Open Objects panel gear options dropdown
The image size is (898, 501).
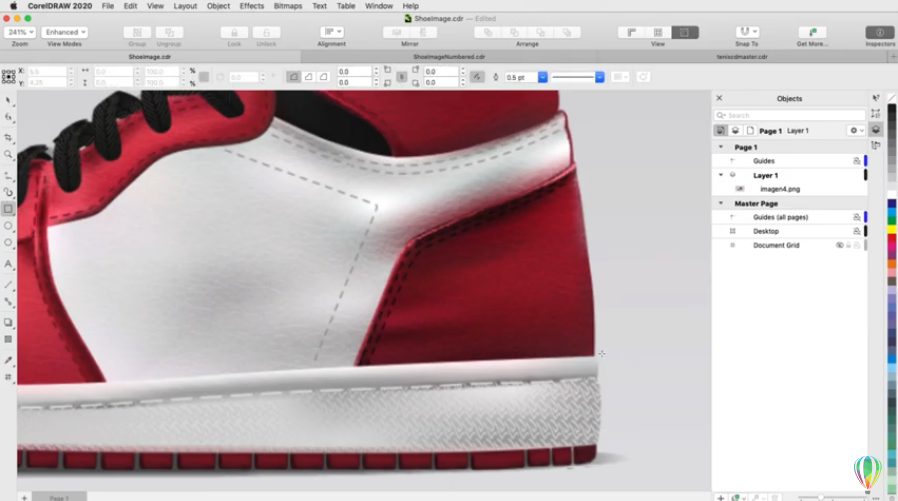point(856,131)
